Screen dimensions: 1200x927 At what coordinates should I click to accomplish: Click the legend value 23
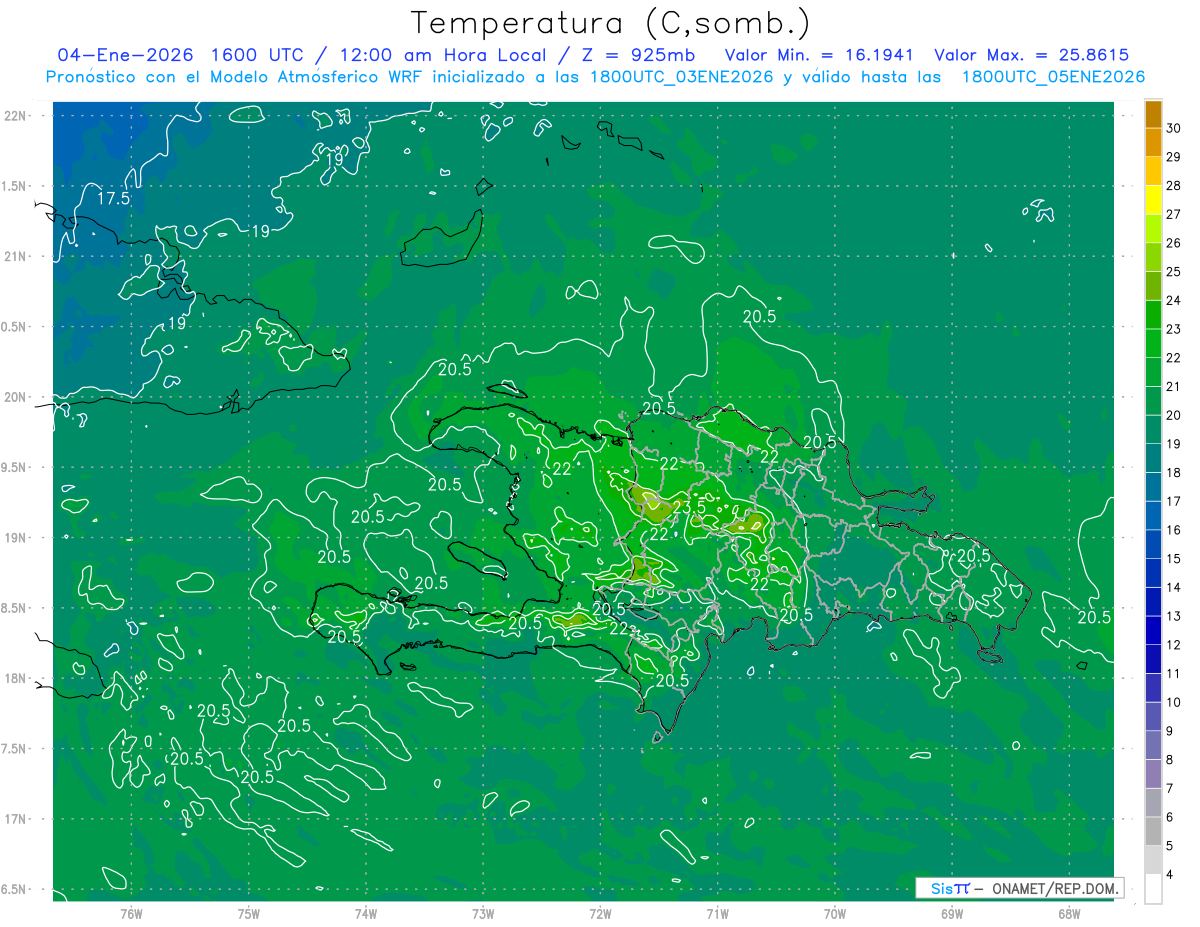pyautogui.click(x=1173, y=329)
